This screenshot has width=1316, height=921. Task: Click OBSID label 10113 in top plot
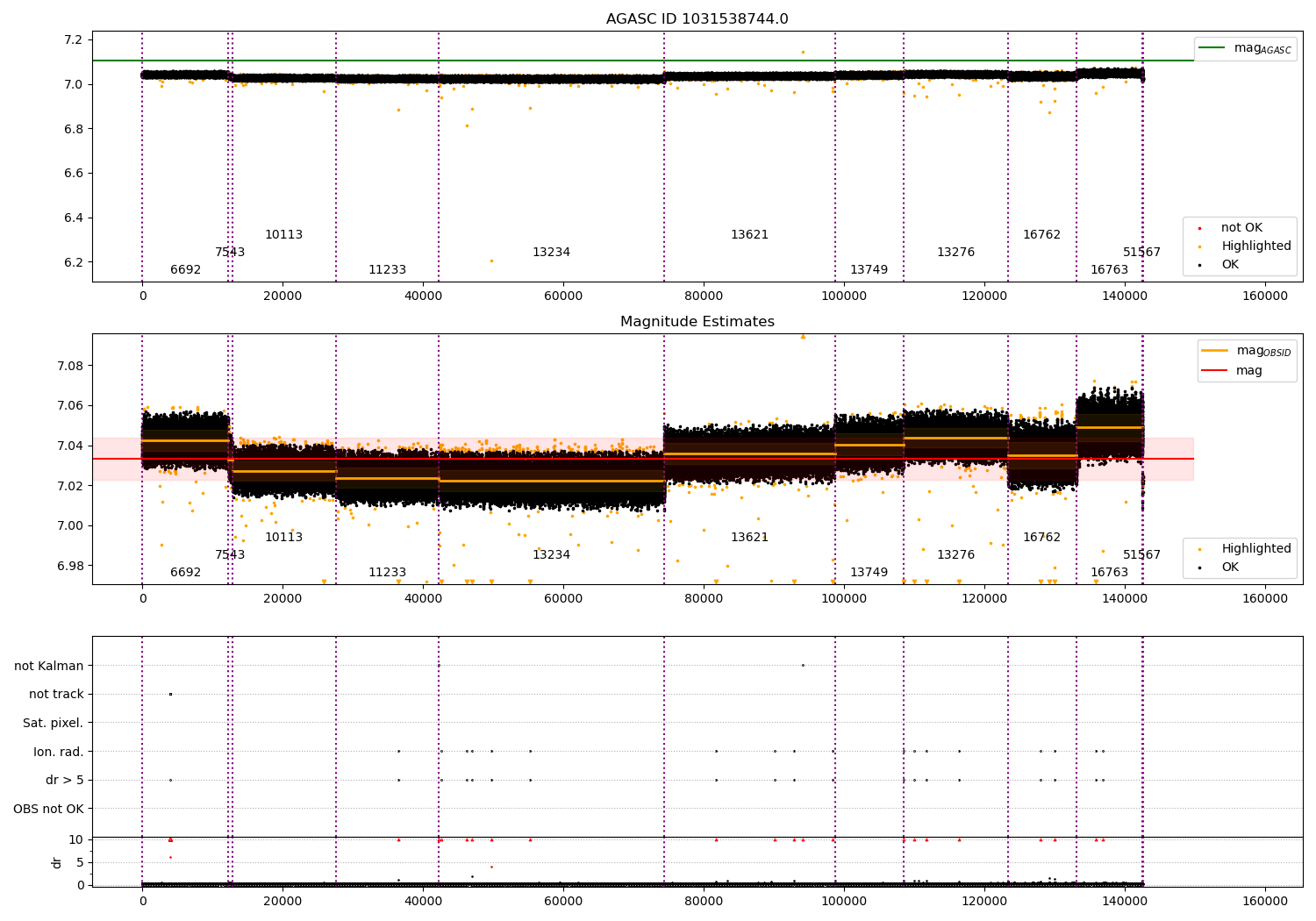(x=284, y=235)
